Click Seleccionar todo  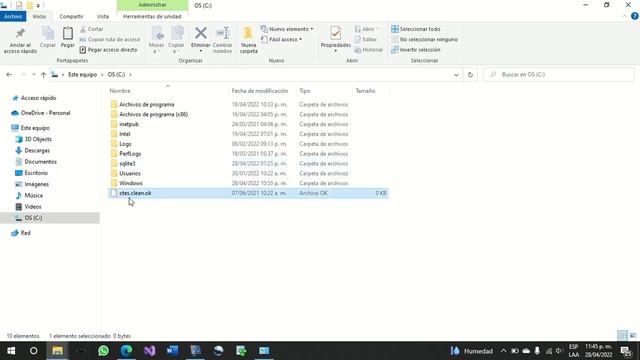pyautogui.click(x=416, y=29)
